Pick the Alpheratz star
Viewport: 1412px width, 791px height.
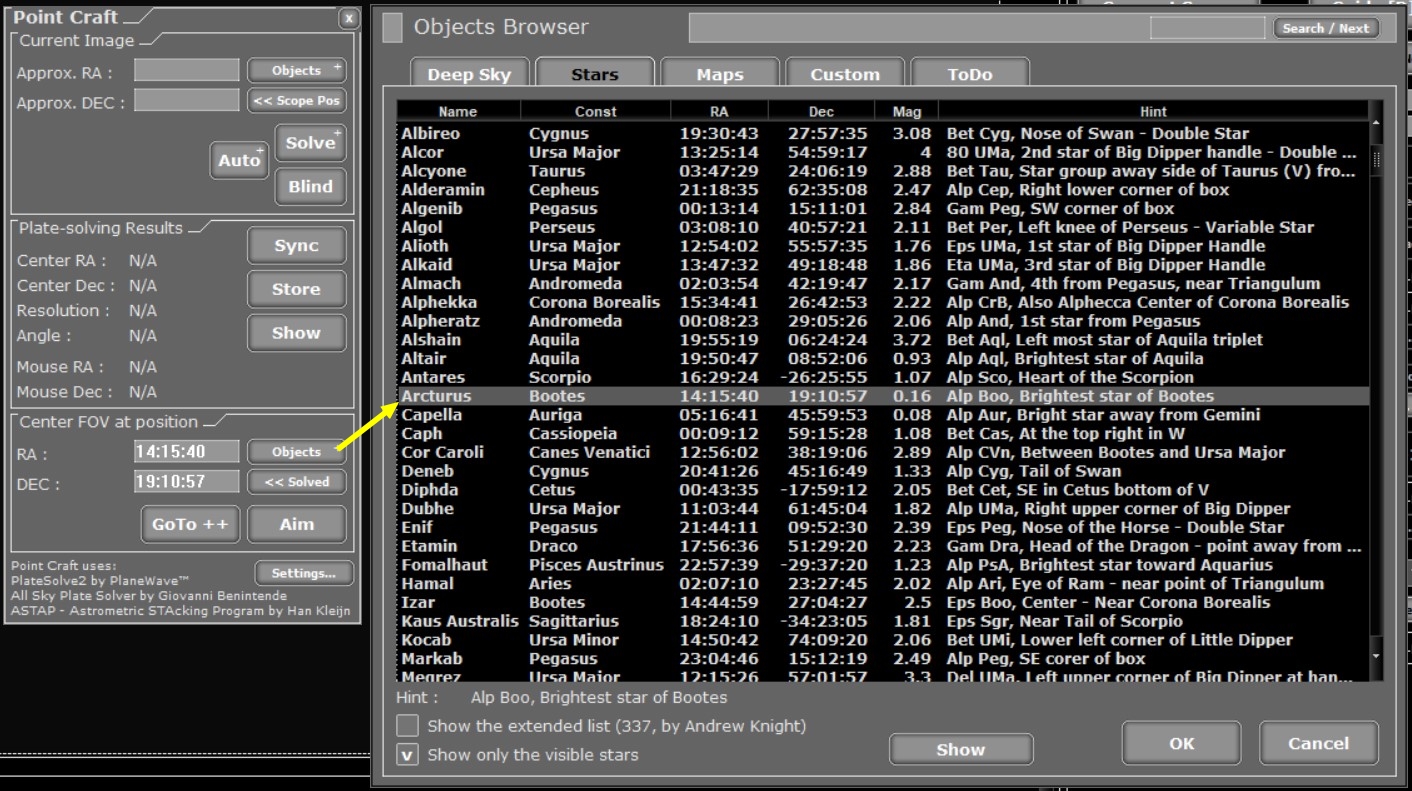pos(882,321)
